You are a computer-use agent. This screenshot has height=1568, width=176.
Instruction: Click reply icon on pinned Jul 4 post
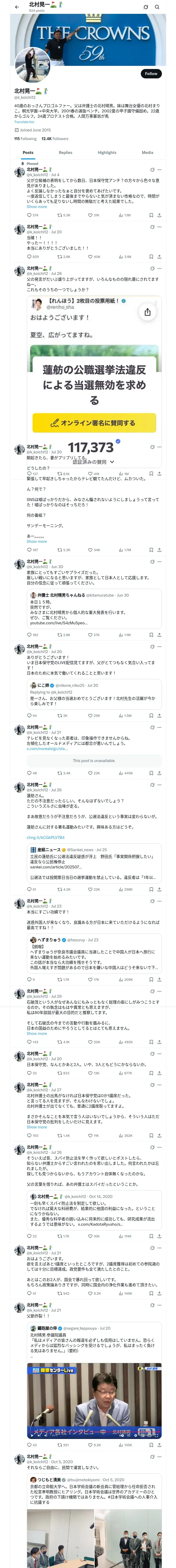point(28,215)
